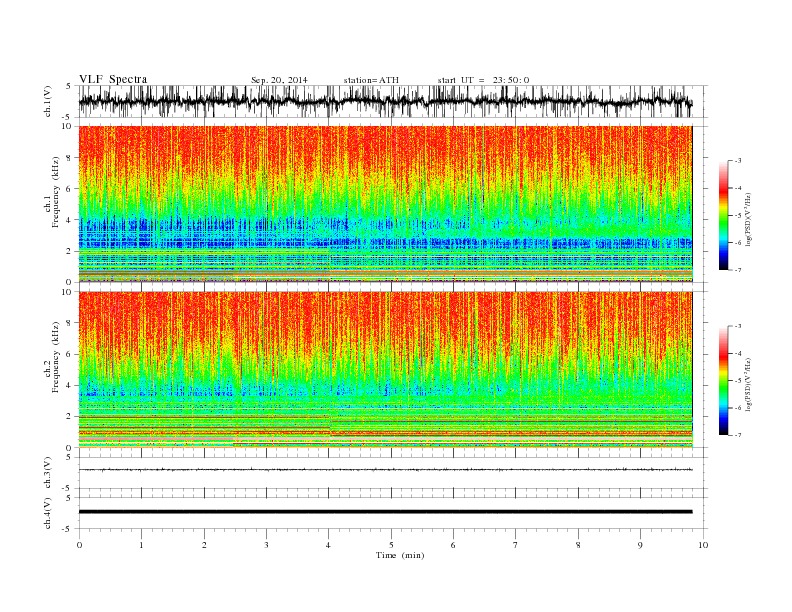Click the ch.1 spectrogram panel
This screenshot has width=792, height=612.
point(385,204)
